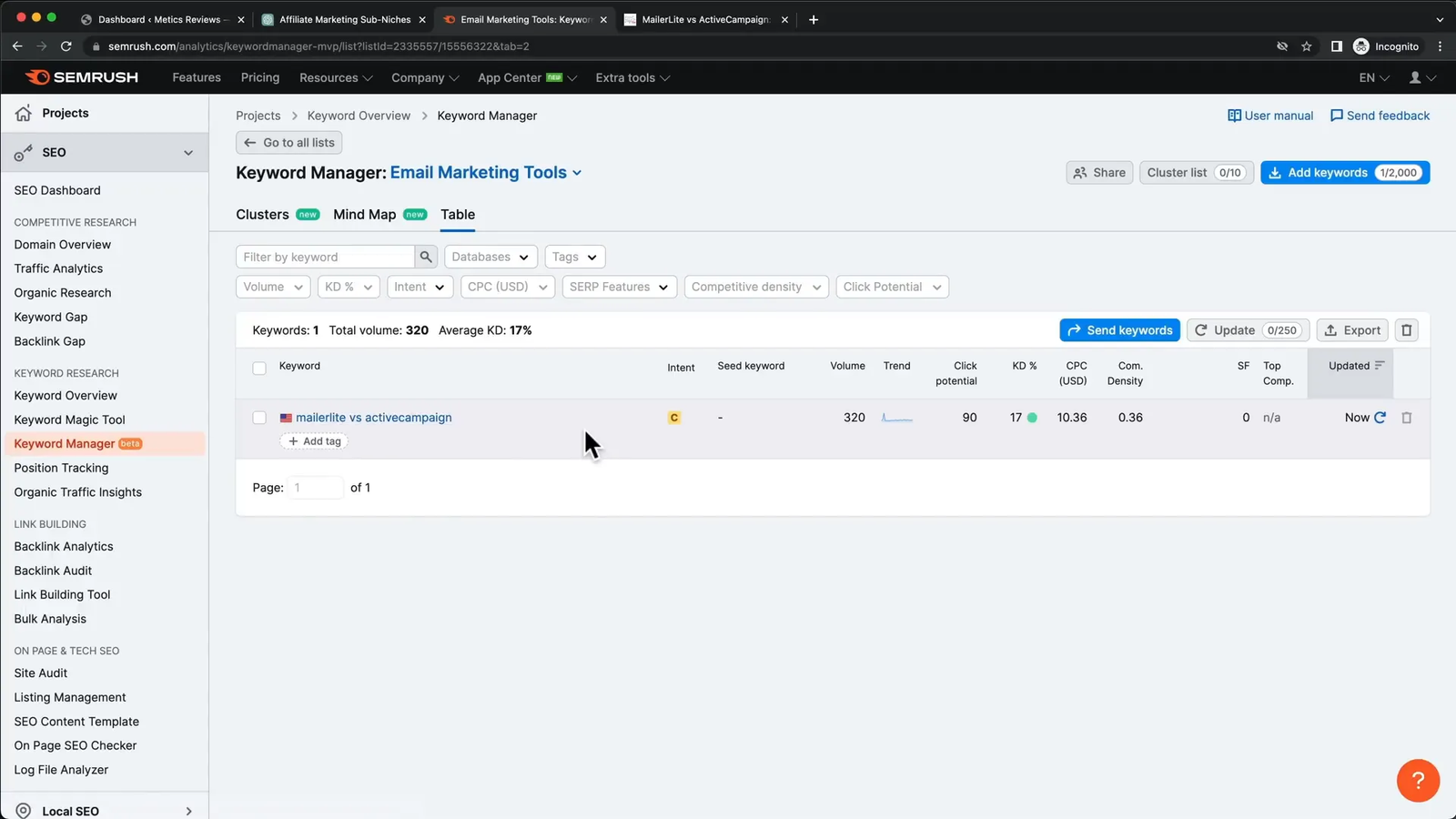Switch to the Clusters tab
The height and width of the screenshot is (819, 1456).
click(x=278, y=215)
